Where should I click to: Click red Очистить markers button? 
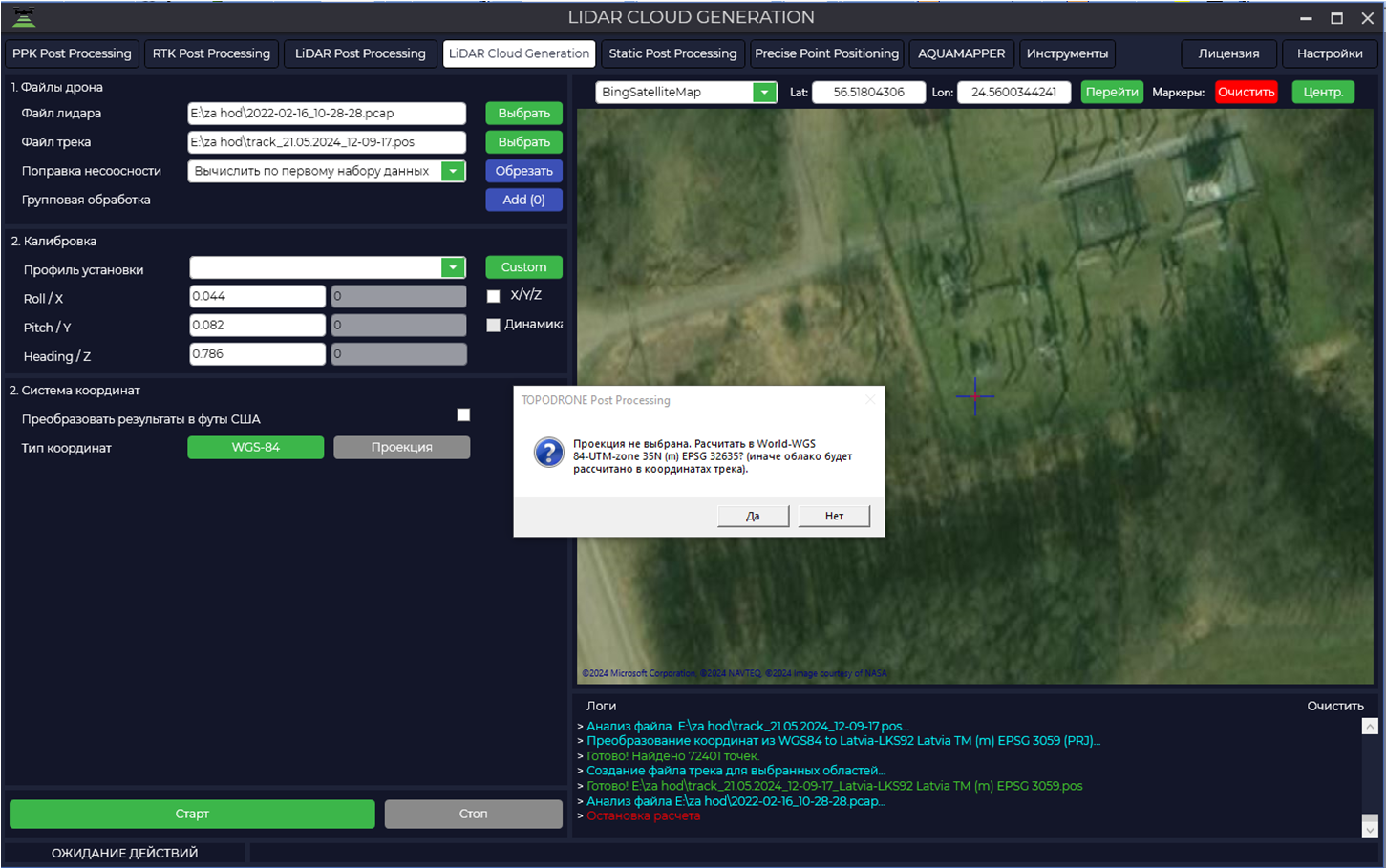[1246, 92]
